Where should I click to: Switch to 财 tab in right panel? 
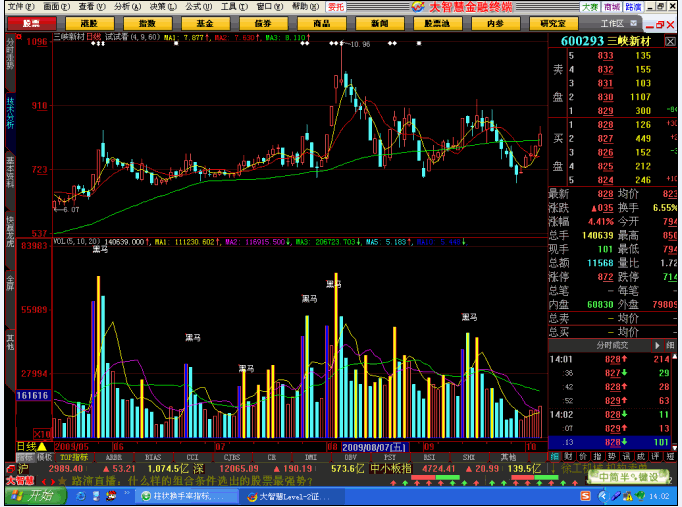[x=568, y=457]
